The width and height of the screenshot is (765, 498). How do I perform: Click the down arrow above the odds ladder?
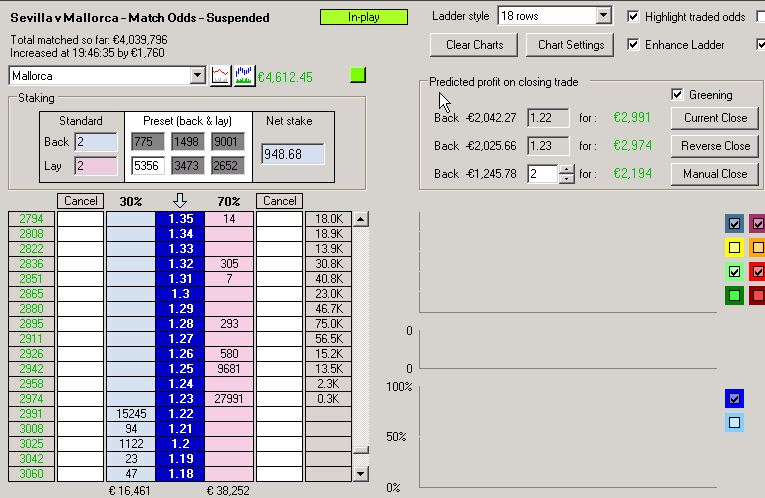click(180, 201)
